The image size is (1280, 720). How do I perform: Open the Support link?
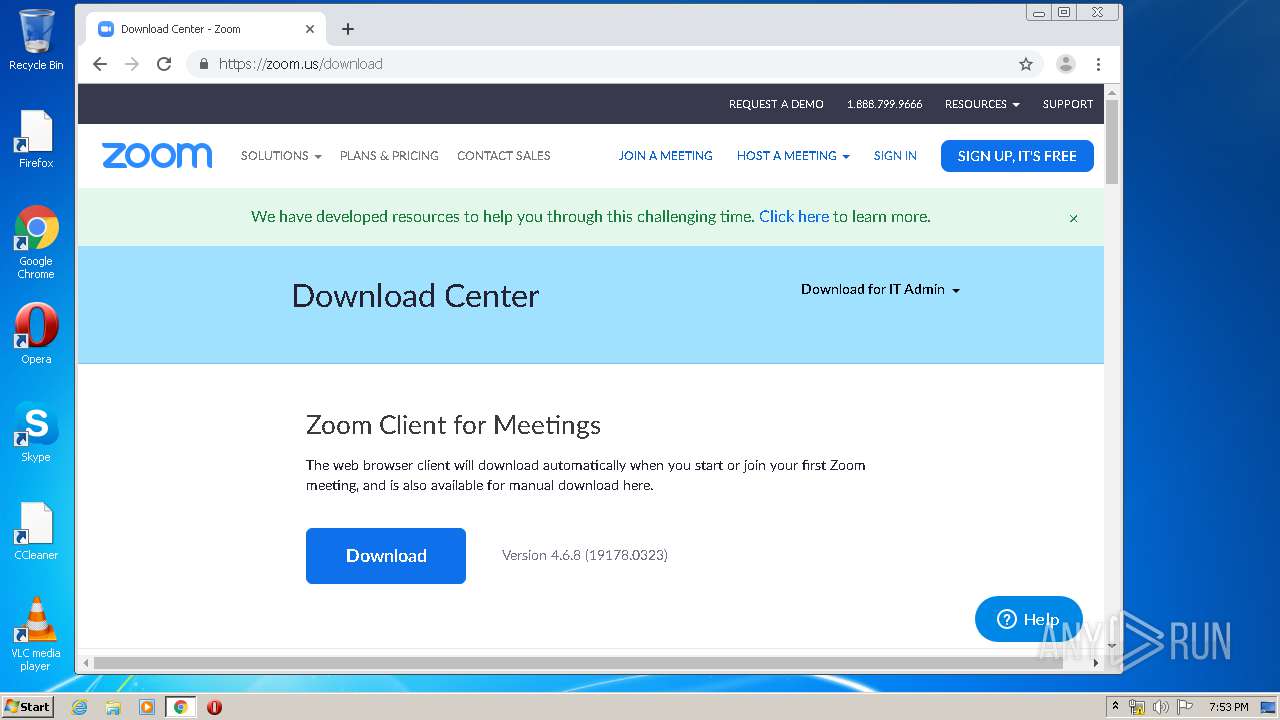(1068, 104)
